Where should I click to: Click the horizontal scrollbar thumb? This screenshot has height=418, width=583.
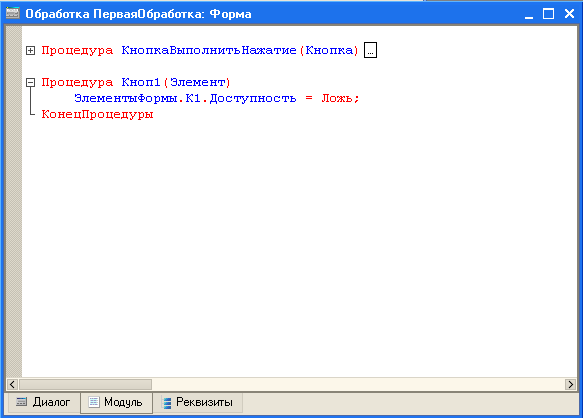pos(85,384)
